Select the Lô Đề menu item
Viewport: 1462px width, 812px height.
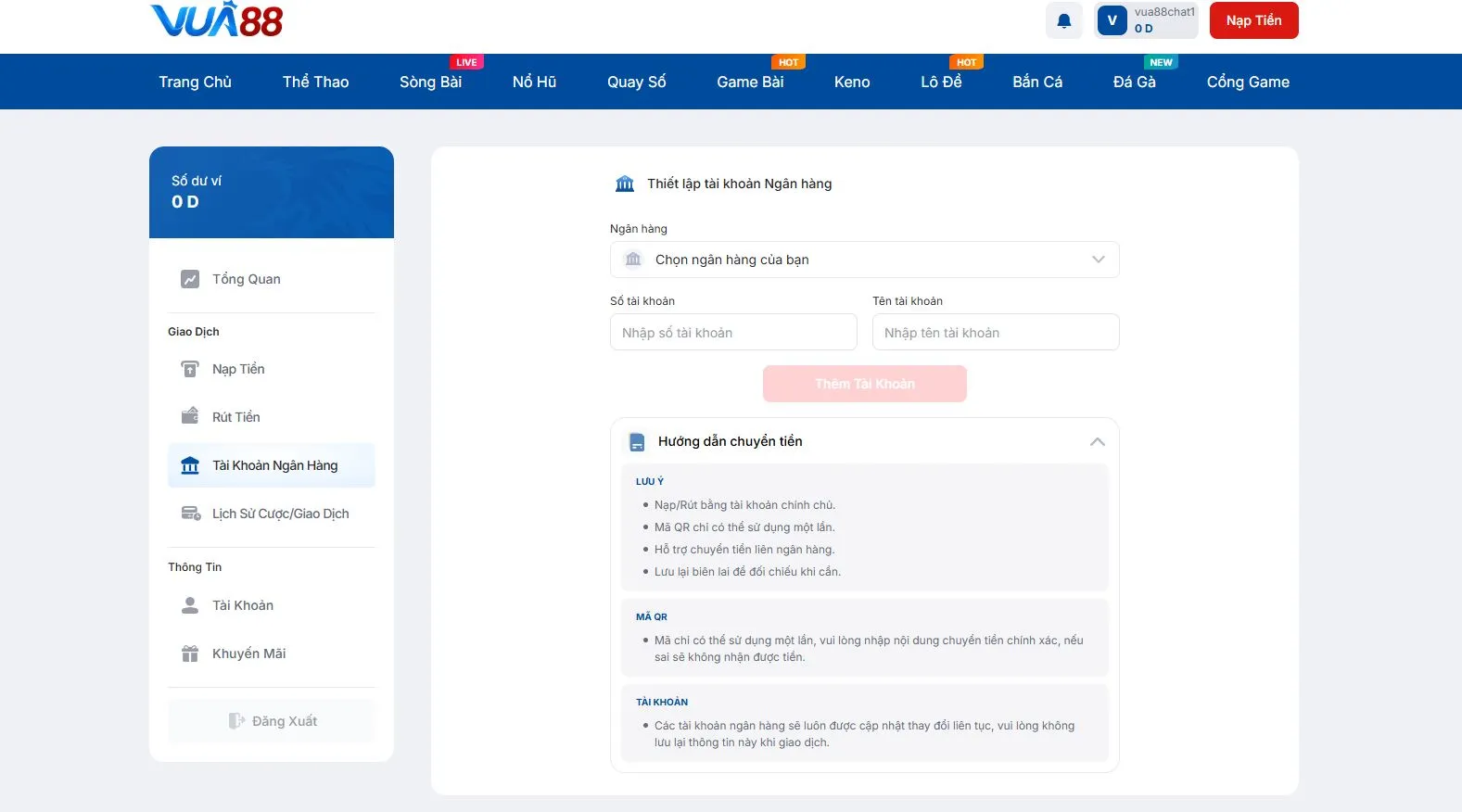941,82
